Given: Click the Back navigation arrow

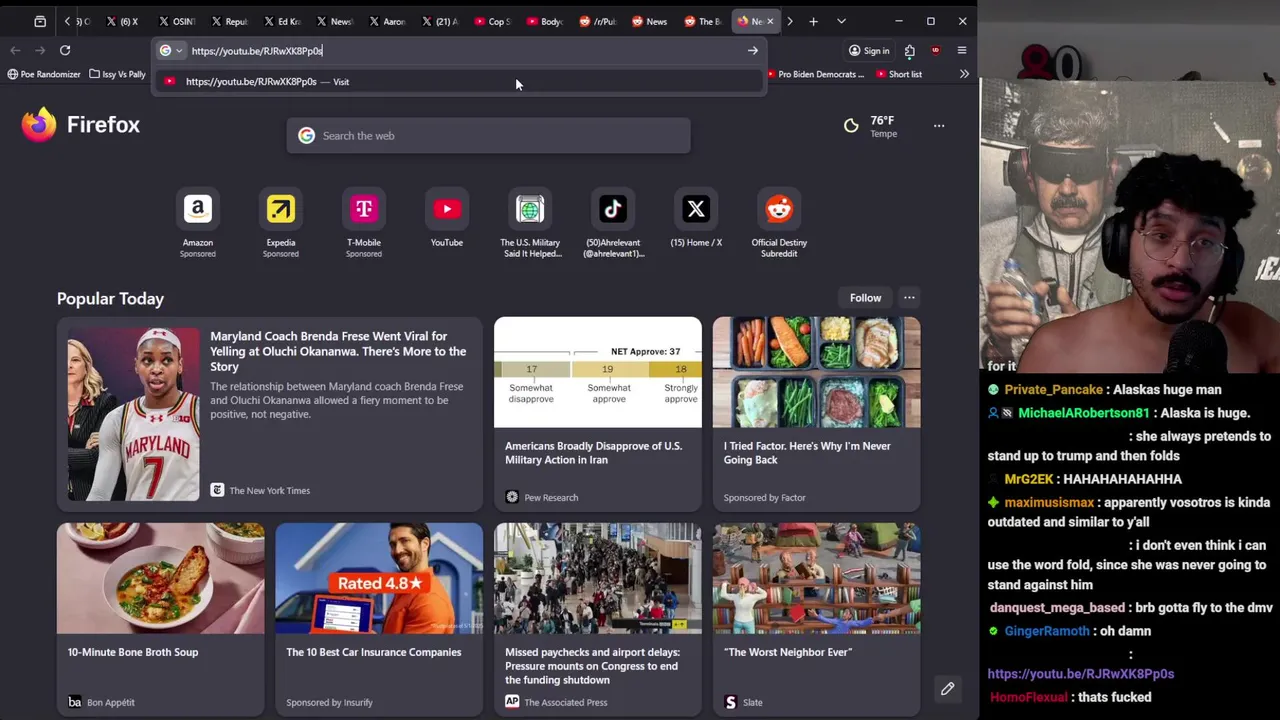Looking at the screenshot, I should point(15,50).
